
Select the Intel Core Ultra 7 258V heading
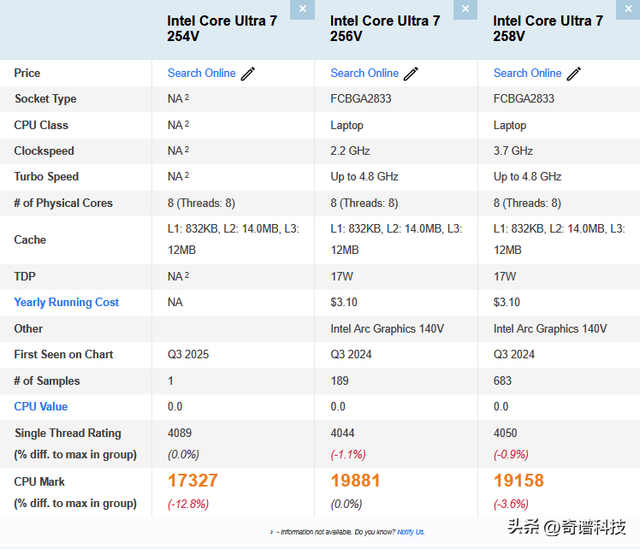pos(548,29)
